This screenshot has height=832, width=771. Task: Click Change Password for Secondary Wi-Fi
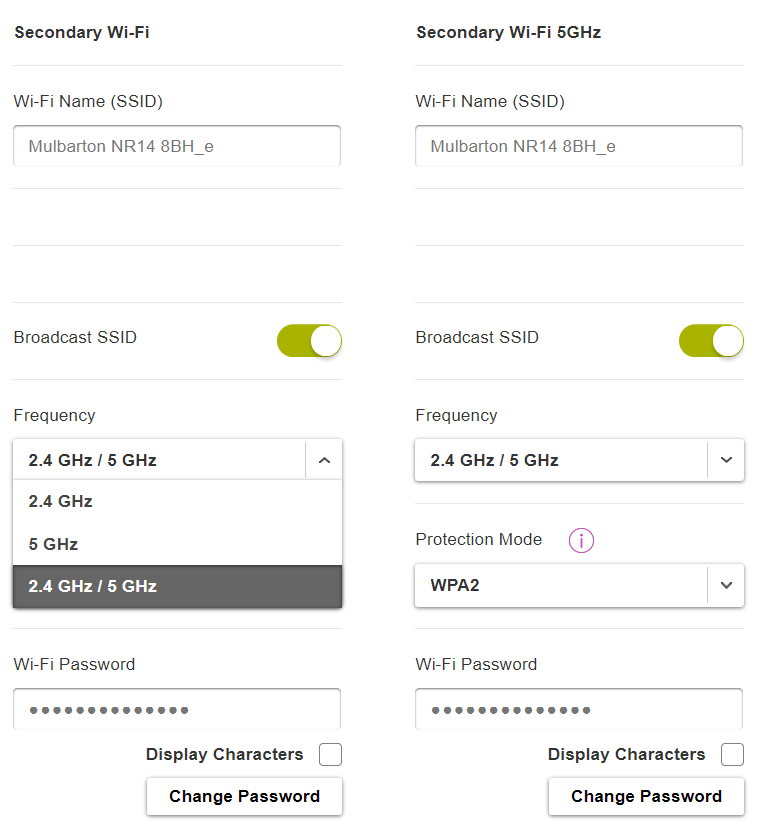pyautogui.click(x=244, y=797)
